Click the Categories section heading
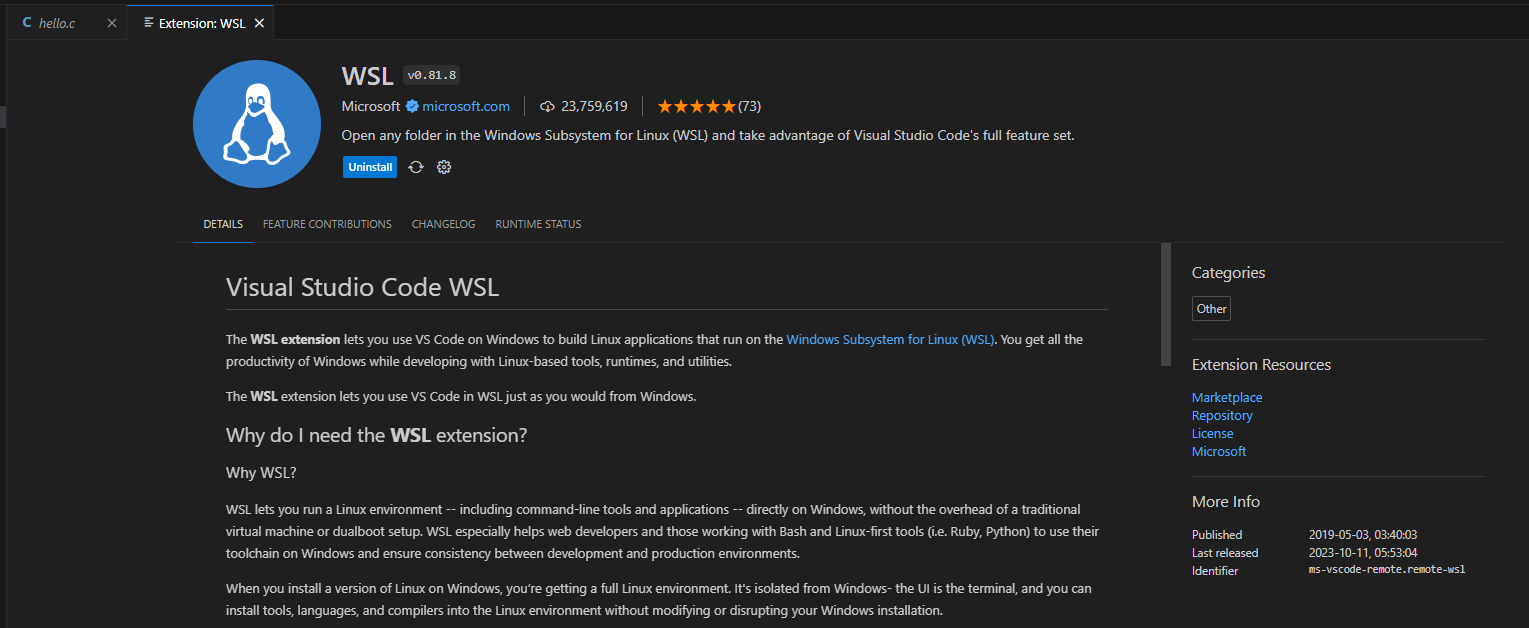The width and height of the screenshot is (1529, 628). 1228,273
